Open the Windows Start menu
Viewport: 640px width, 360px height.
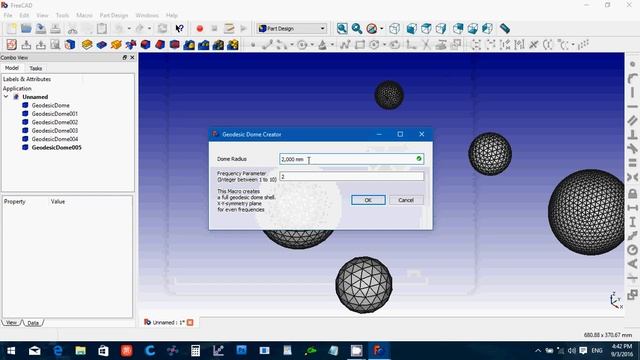point(11,351)
